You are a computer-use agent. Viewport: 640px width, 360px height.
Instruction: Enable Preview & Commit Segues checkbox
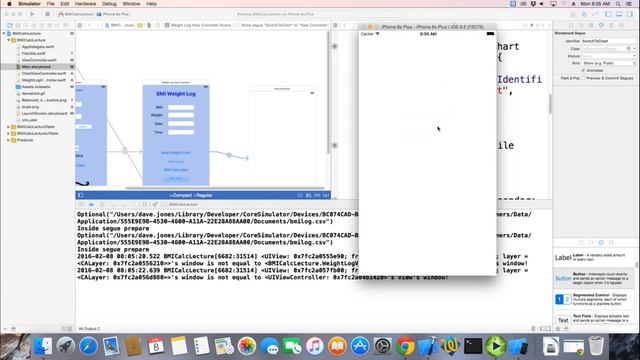pyautogui.click(x=583, y=78)
